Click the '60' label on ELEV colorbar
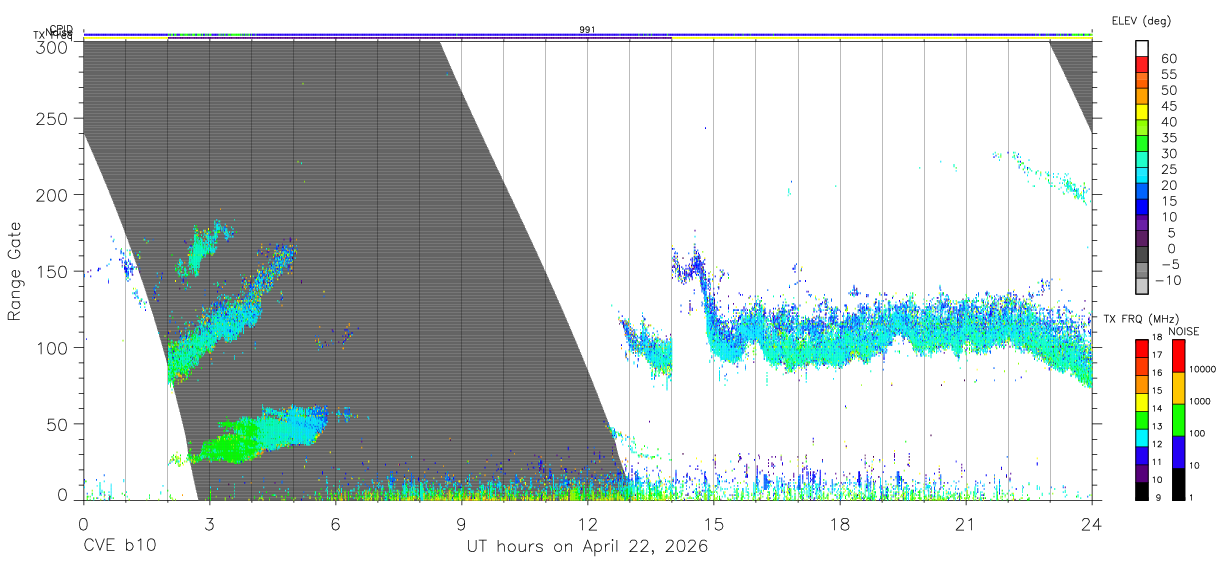Screen dimensions: 1228x567 point(1167,59)
